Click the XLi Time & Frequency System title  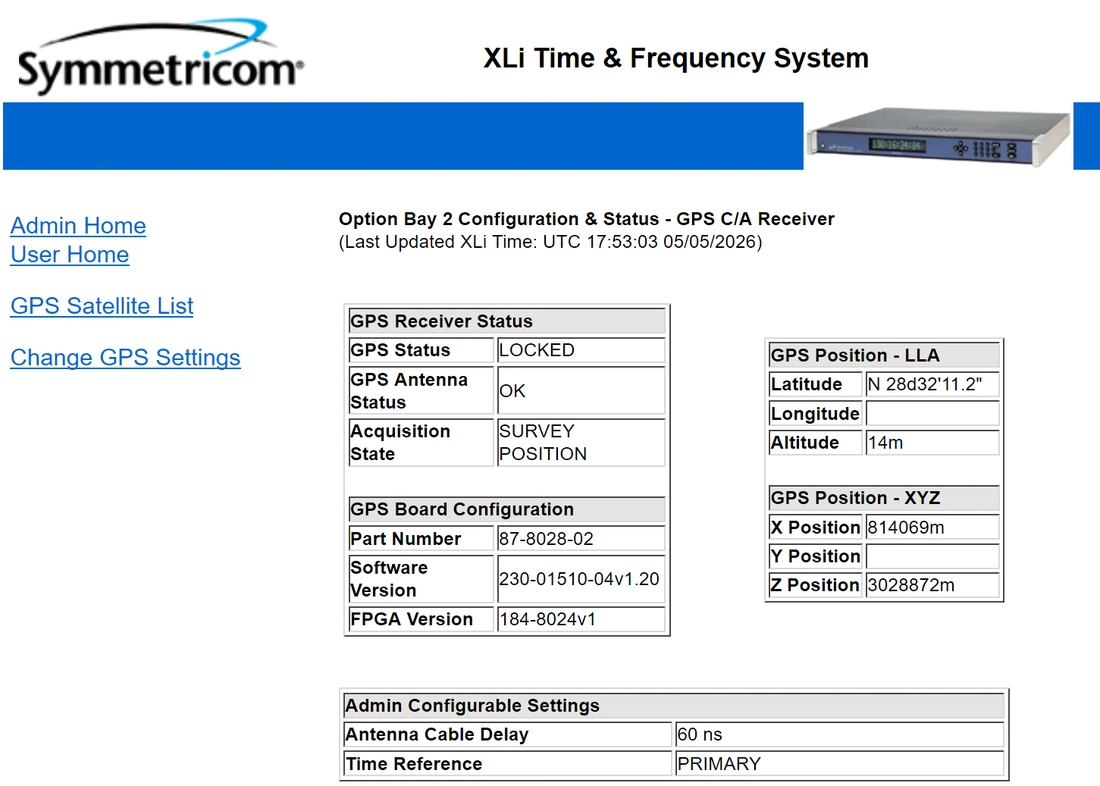(x=676, y=58)
